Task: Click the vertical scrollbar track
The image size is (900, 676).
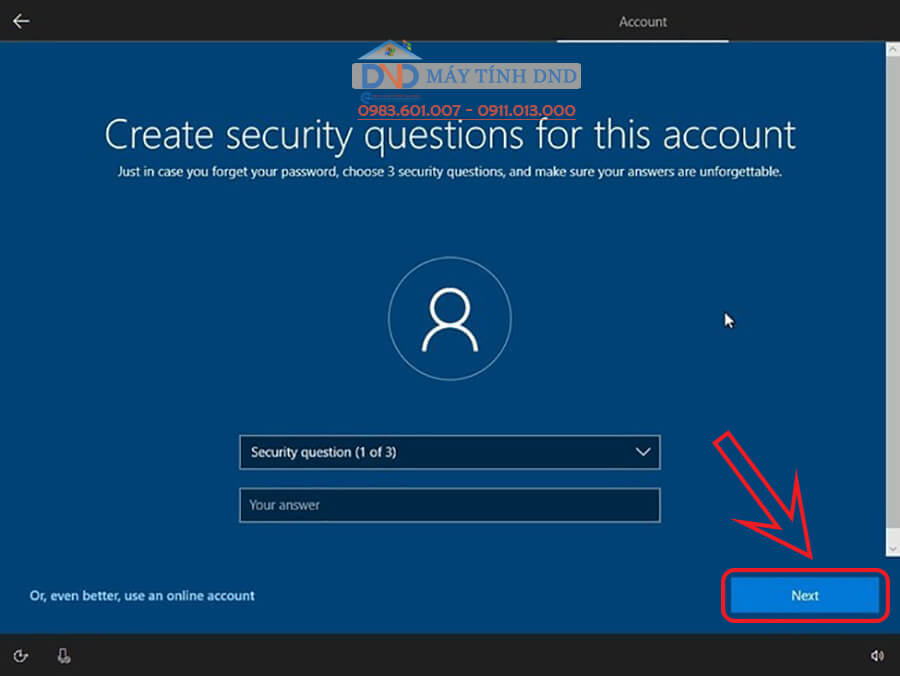Action: [x=893, y=298]
